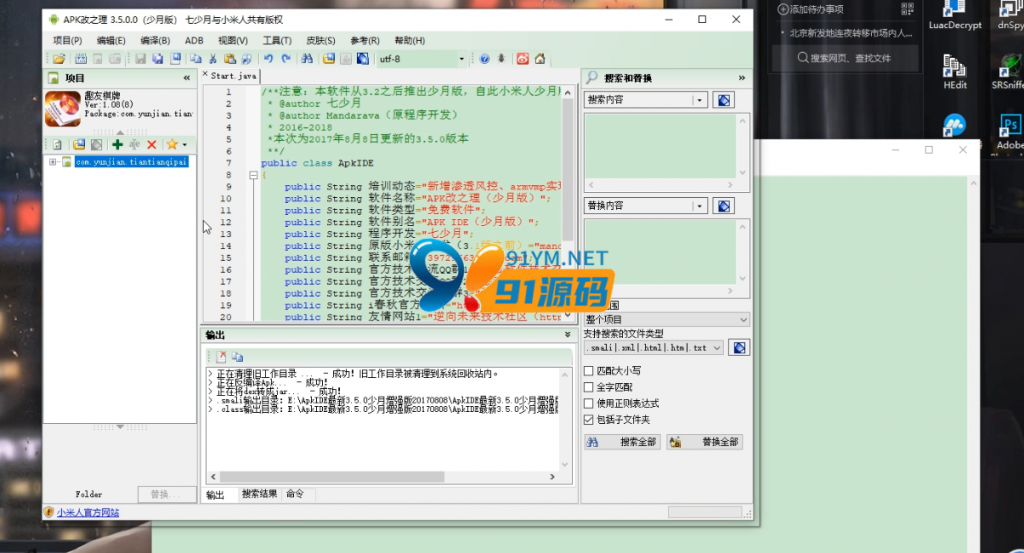This screenshot has width=1024, height=553.
Task: Redo with the blue forward arrow
Action: point(286,59)
